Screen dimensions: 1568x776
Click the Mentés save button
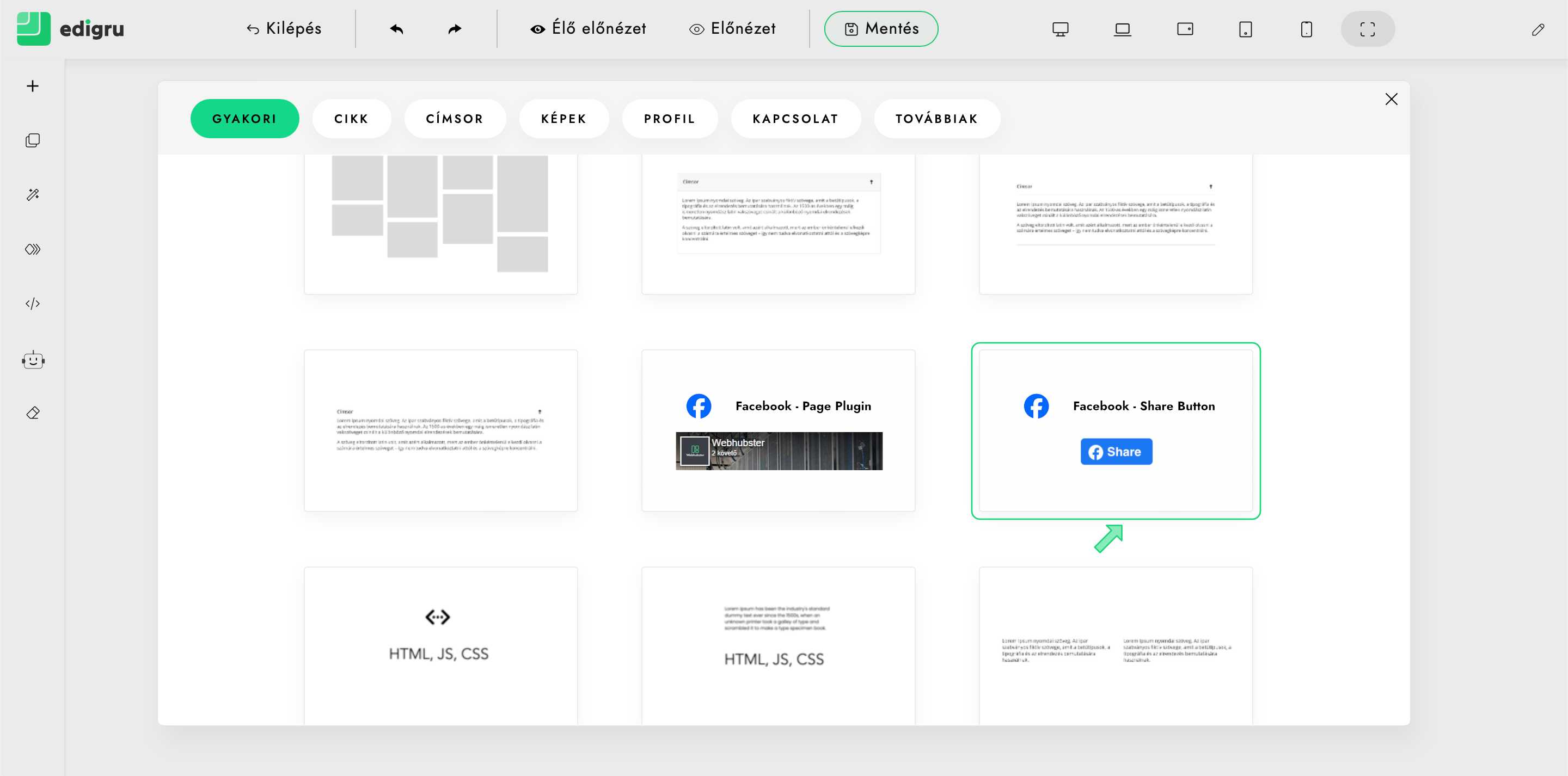pyautogui.click(x=881, y=29)
